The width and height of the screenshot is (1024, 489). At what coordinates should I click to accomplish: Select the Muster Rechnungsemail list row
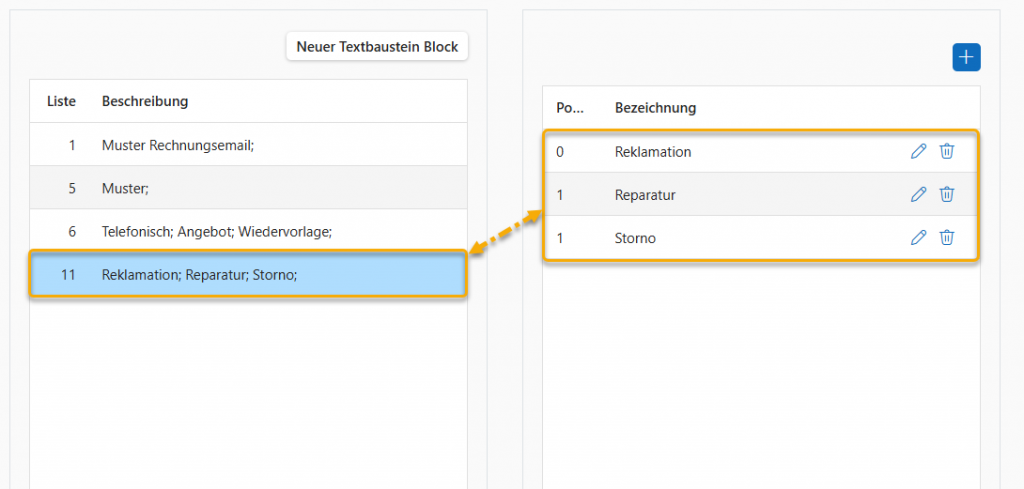tap(178, 145)
